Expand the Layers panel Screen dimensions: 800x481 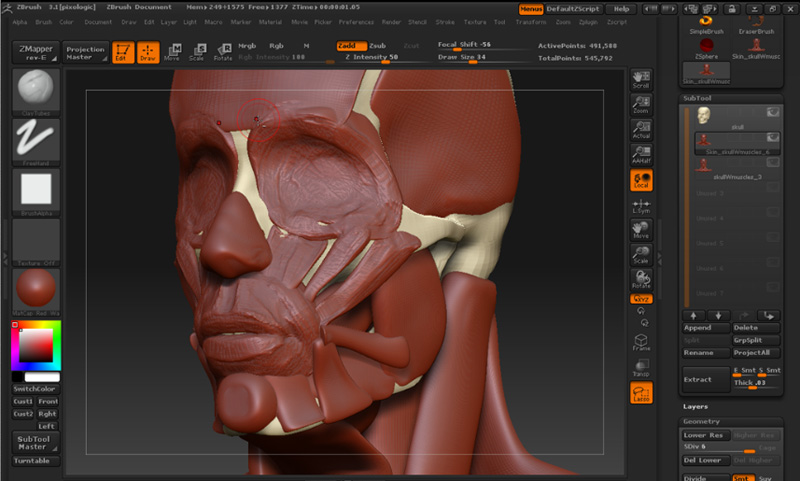pos(695,407)
